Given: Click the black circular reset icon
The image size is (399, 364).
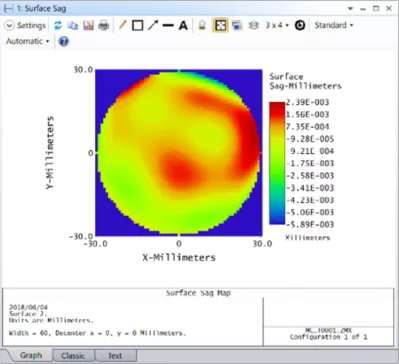Looking at the screenshot, I should click(x=300, y=25).
